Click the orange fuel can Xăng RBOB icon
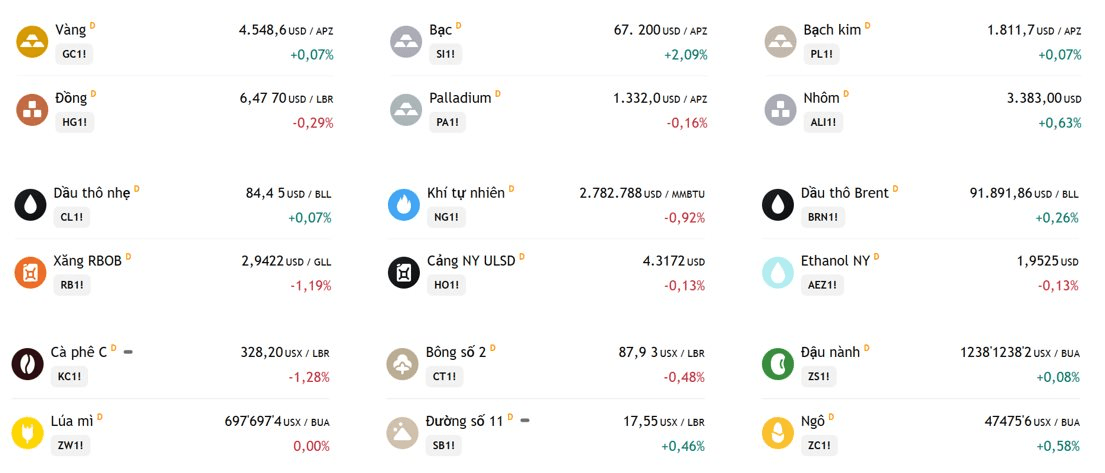The image size is (1105, 473). click(x=30, y=272)
